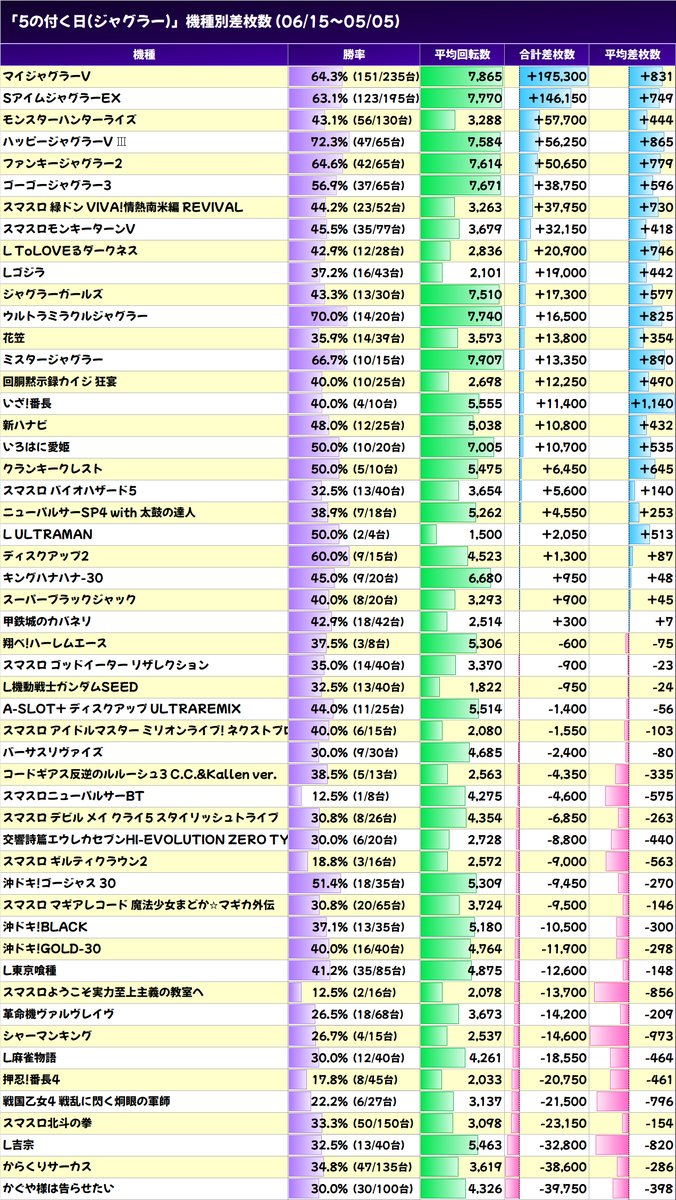
Task: Click the 押忍!番長4 machine name
Action: 32,1080
